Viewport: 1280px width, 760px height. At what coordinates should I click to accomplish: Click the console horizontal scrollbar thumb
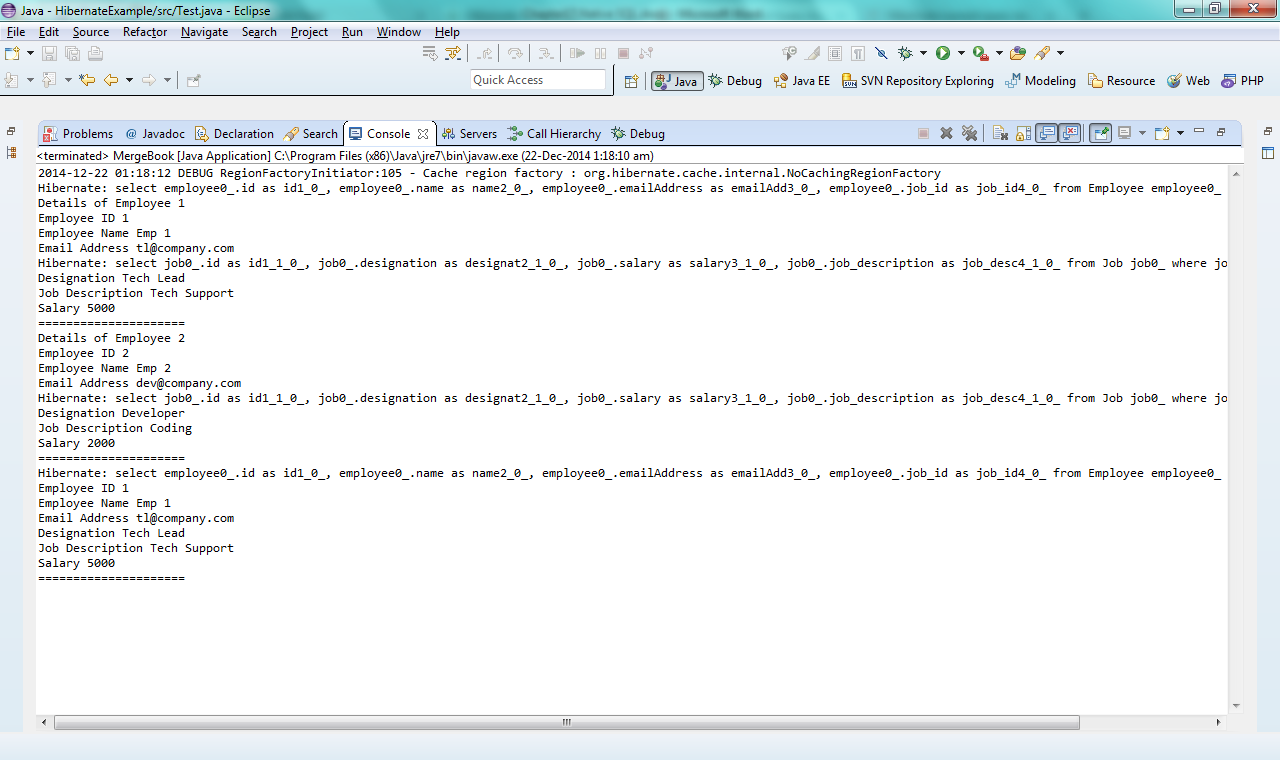pyautogui.click(x=566, y=721)
